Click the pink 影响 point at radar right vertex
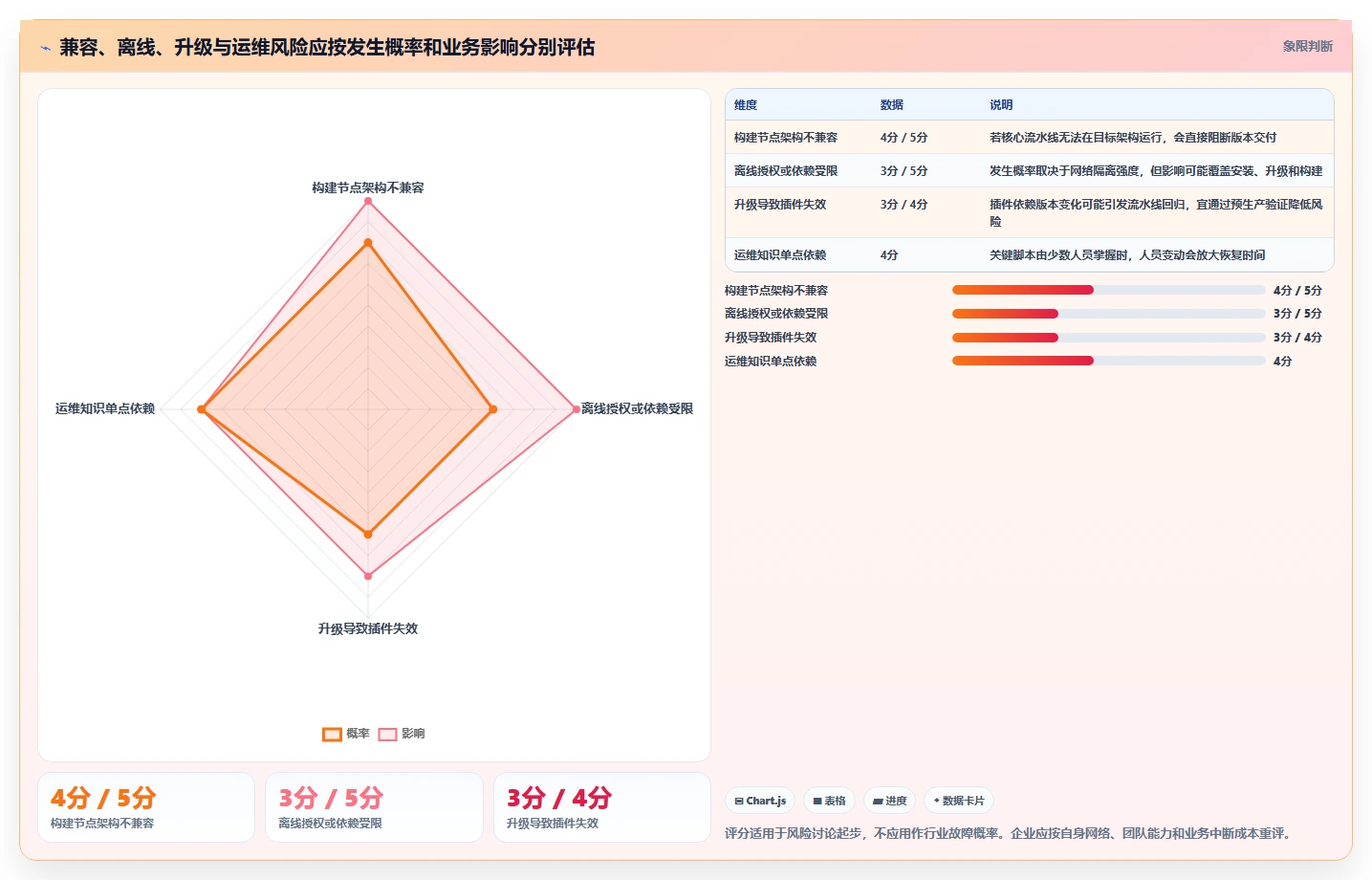This screenshot has height=880, width=1372. pos(576,409)
